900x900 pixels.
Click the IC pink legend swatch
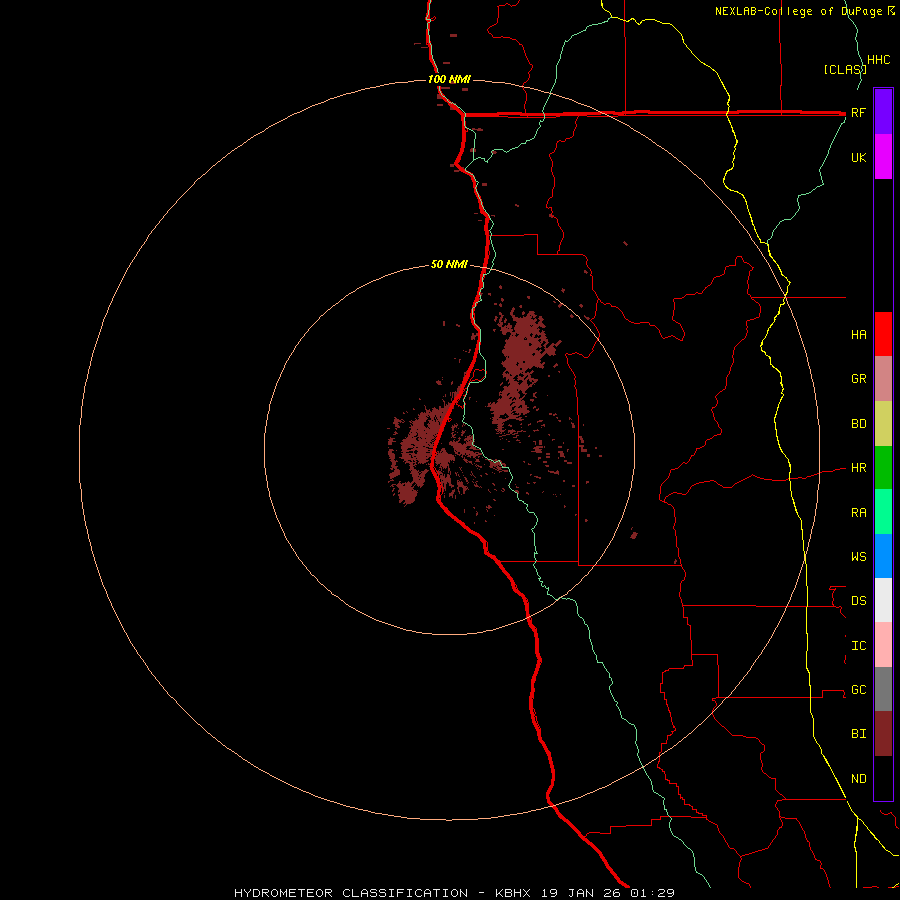pyautogui.click(x=883, y=645)
